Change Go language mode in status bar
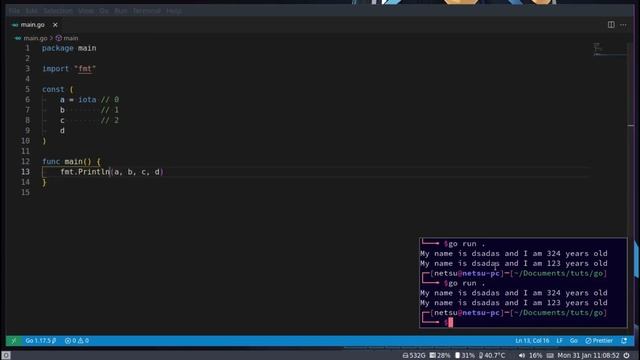The width and height of the screenshot is (640, 360). coord(573,340)
